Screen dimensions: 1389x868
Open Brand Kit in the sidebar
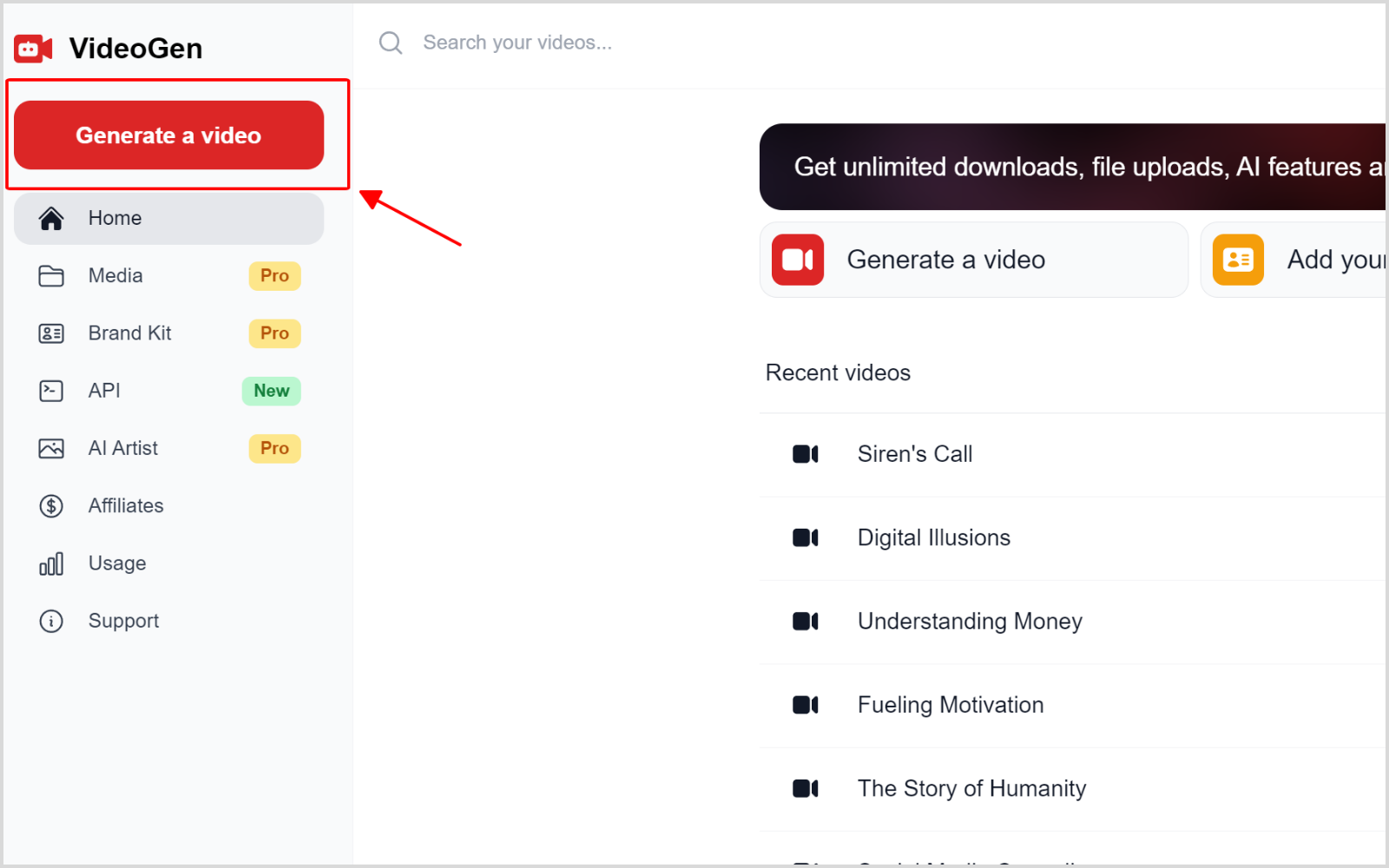[169, 333]
